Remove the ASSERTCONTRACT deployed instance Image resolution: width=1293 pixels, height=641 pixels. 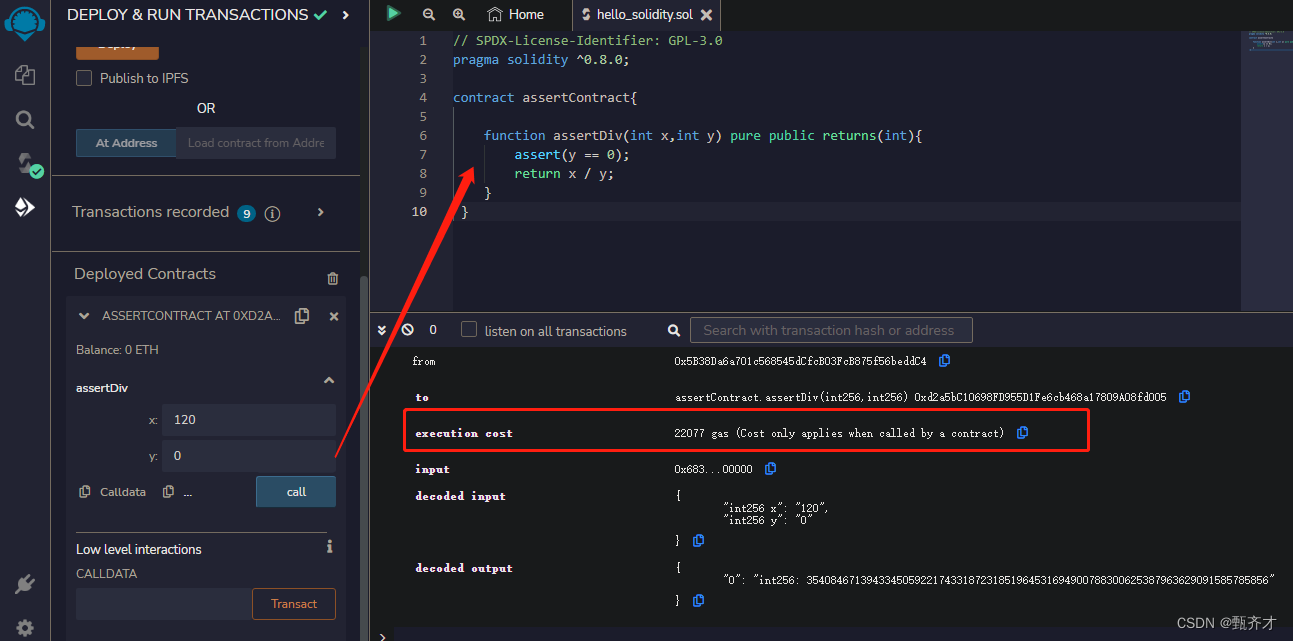334,316
